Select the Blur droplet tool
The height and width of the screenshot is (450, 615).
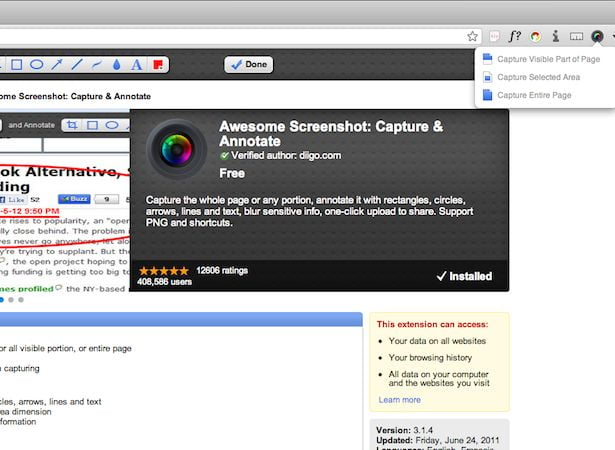tap(116, 65)
